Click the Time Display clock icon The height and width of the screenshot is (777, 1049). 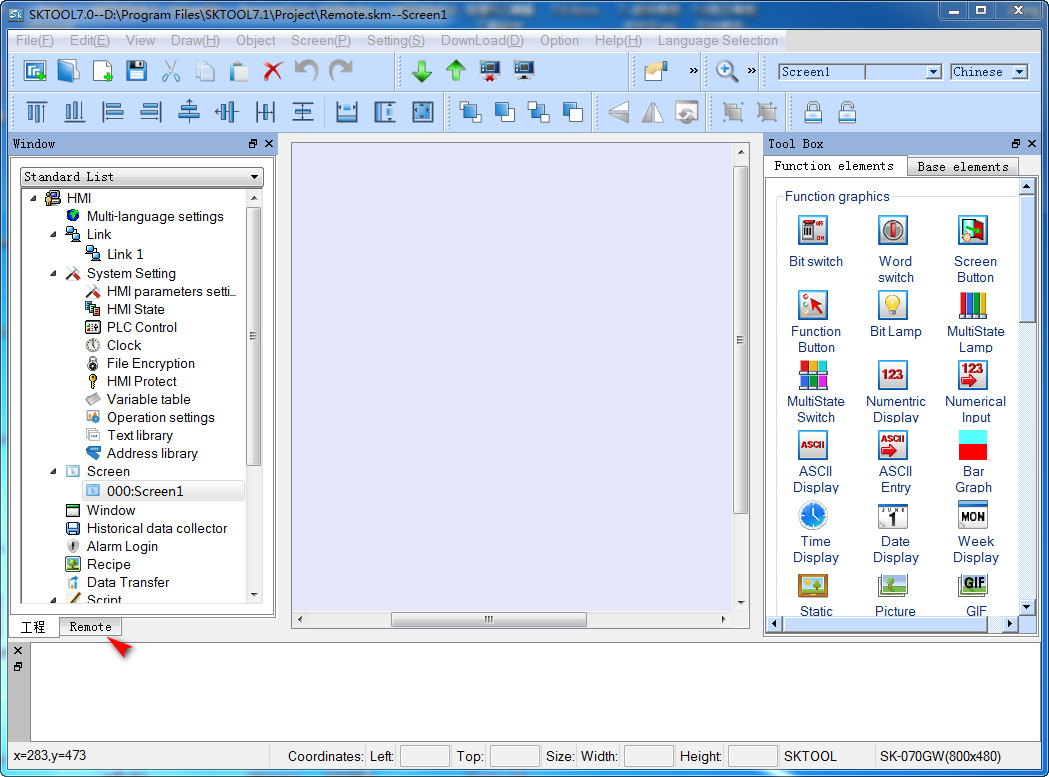[814, 516]
